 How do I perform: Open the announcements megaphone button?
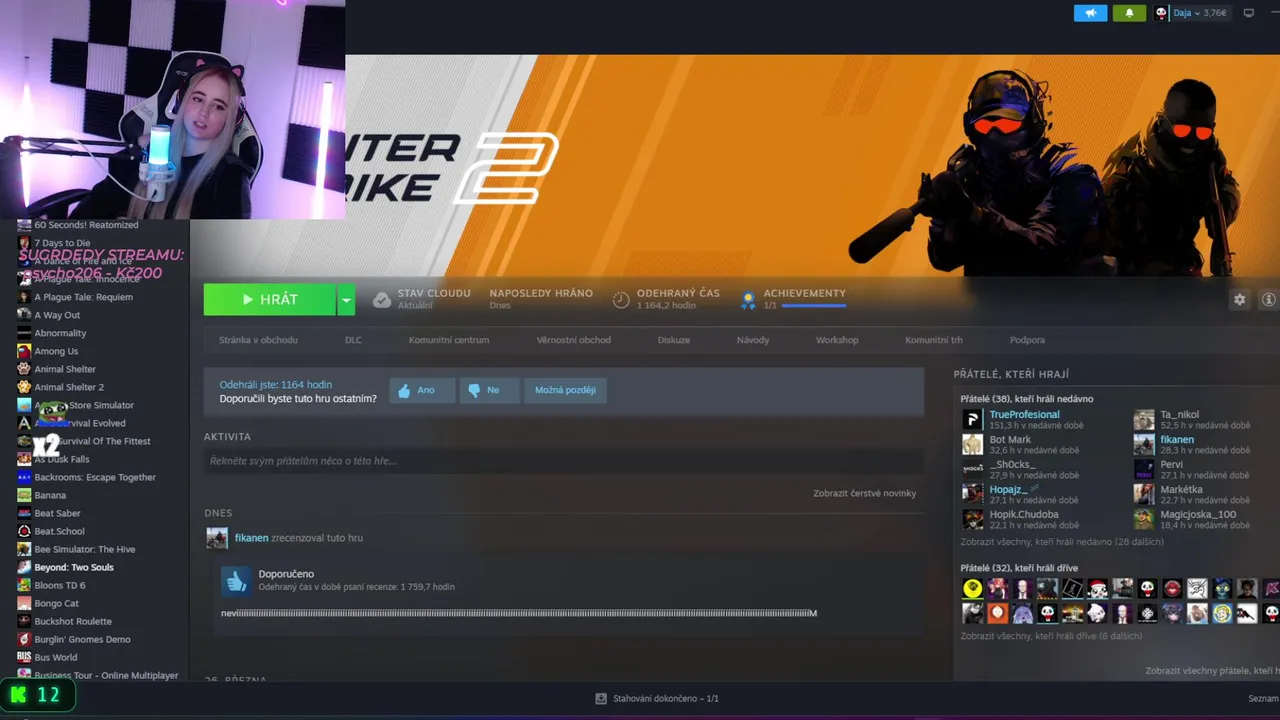click(x=1090, y=13)
